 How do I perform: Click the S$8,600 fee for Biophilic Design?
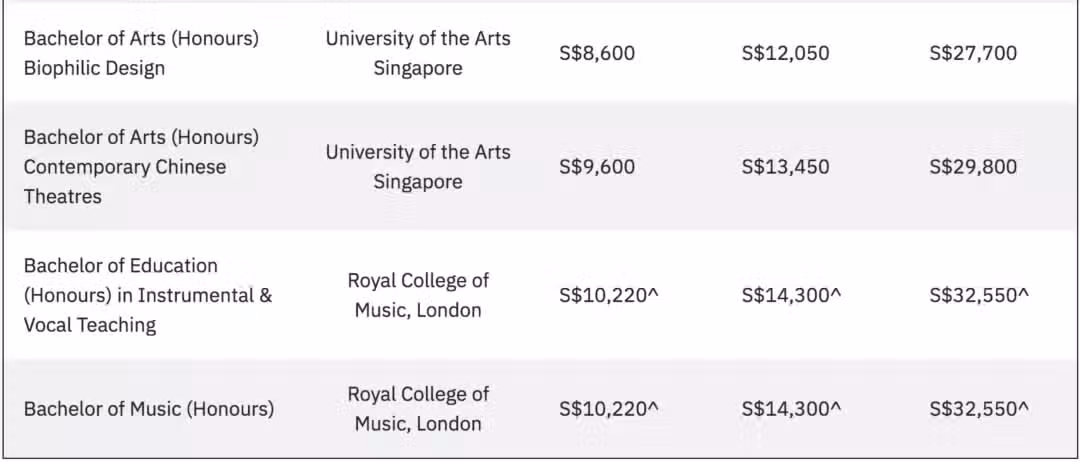point(597,53)
